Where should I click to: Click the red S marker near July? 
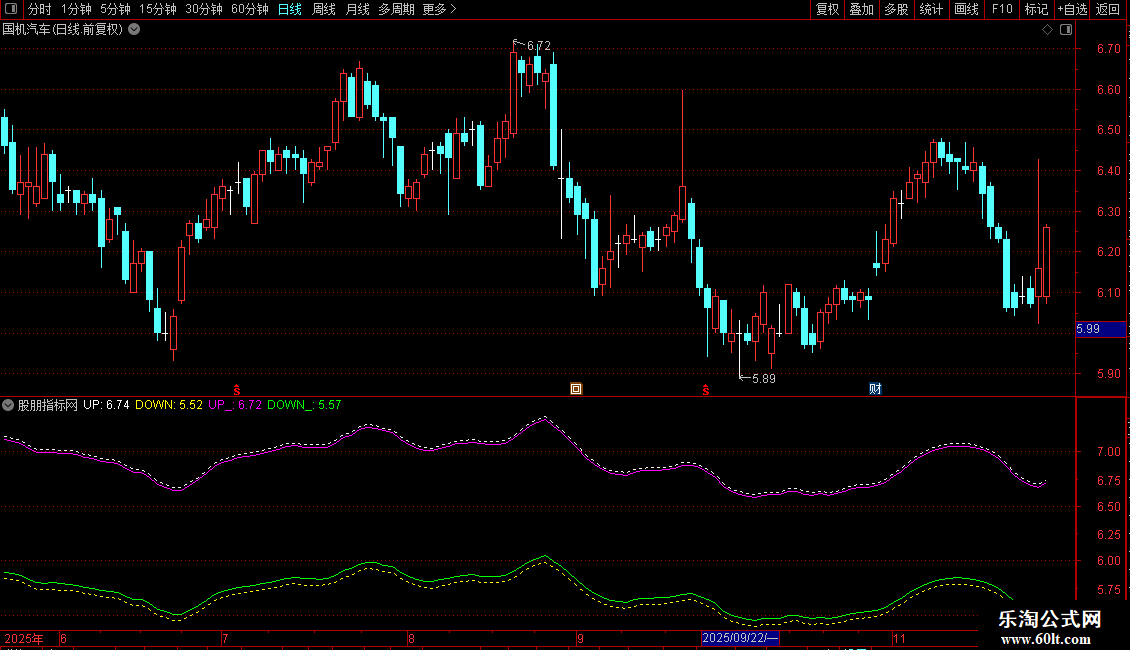click(x=236, y=390)
